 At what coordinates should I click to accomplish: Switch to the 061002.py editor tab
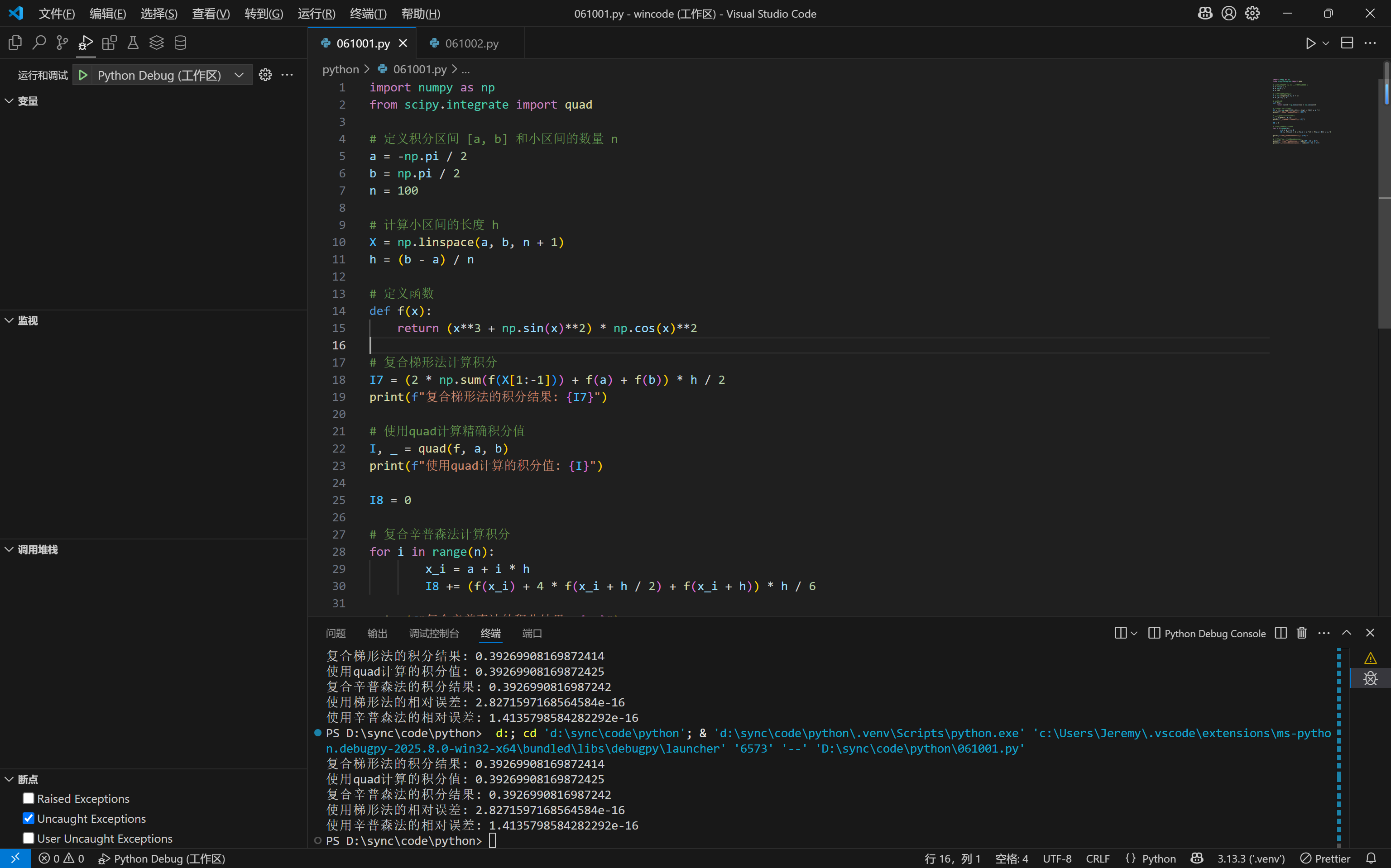471,43
